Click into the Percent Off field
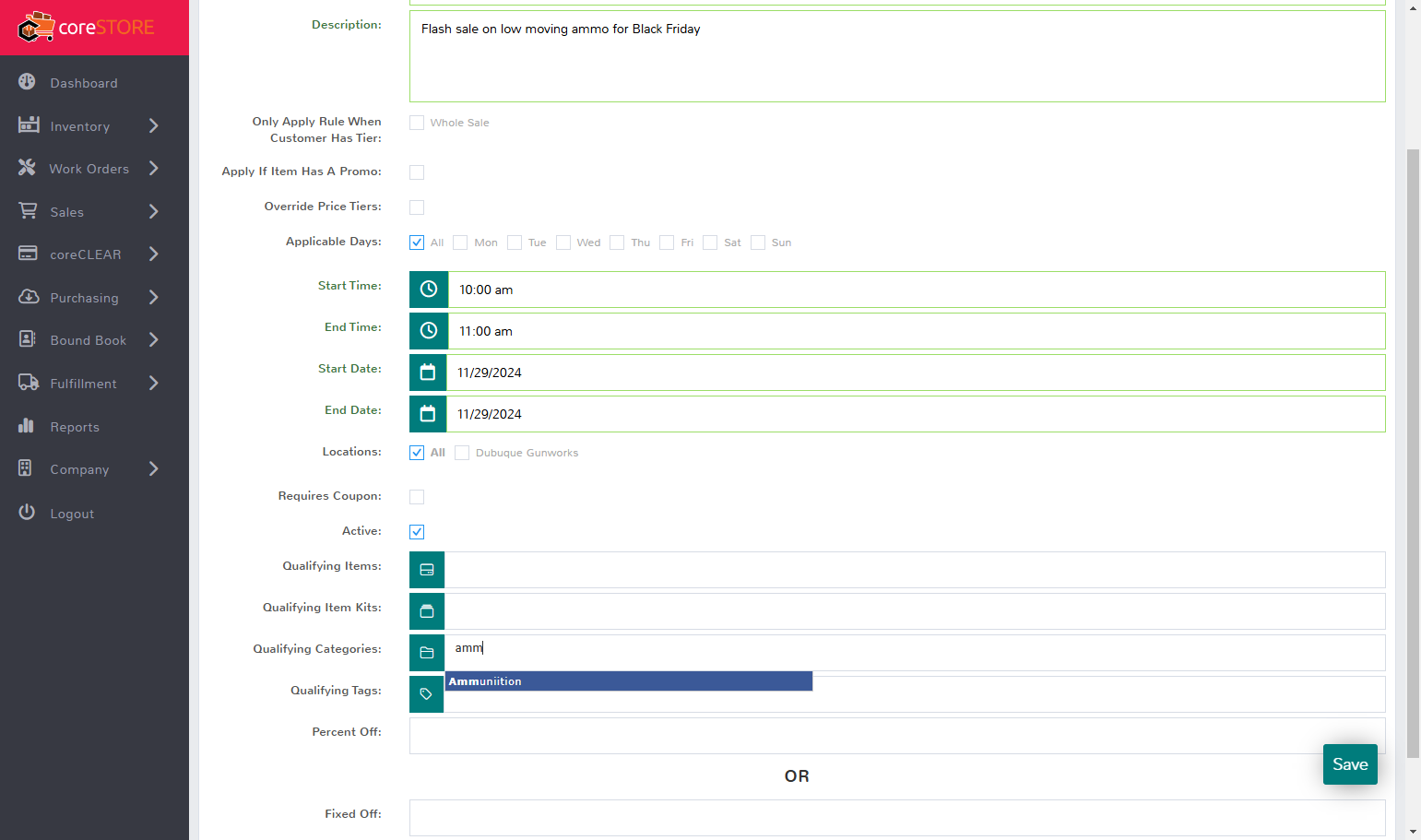Screen dimensions: 1421x840 click(897, 736)
